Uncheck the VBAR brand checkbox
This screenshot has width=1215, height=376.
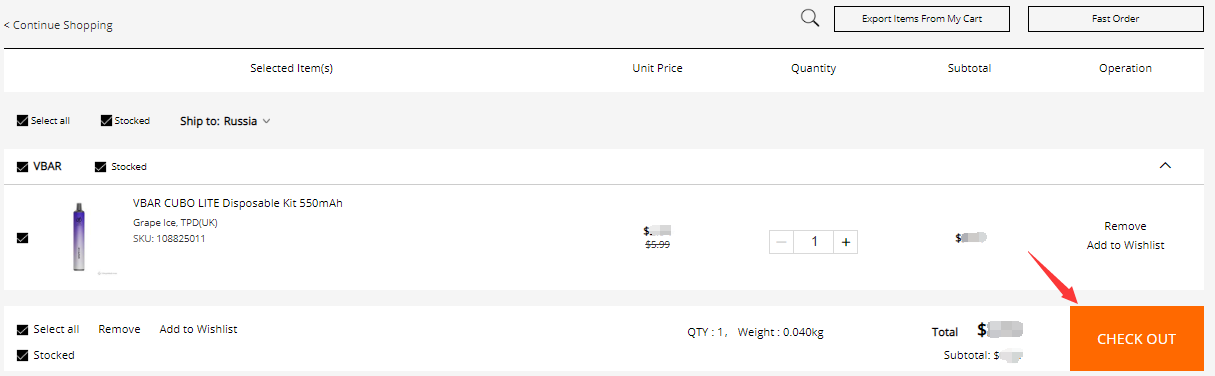click(x=22, y=167)
